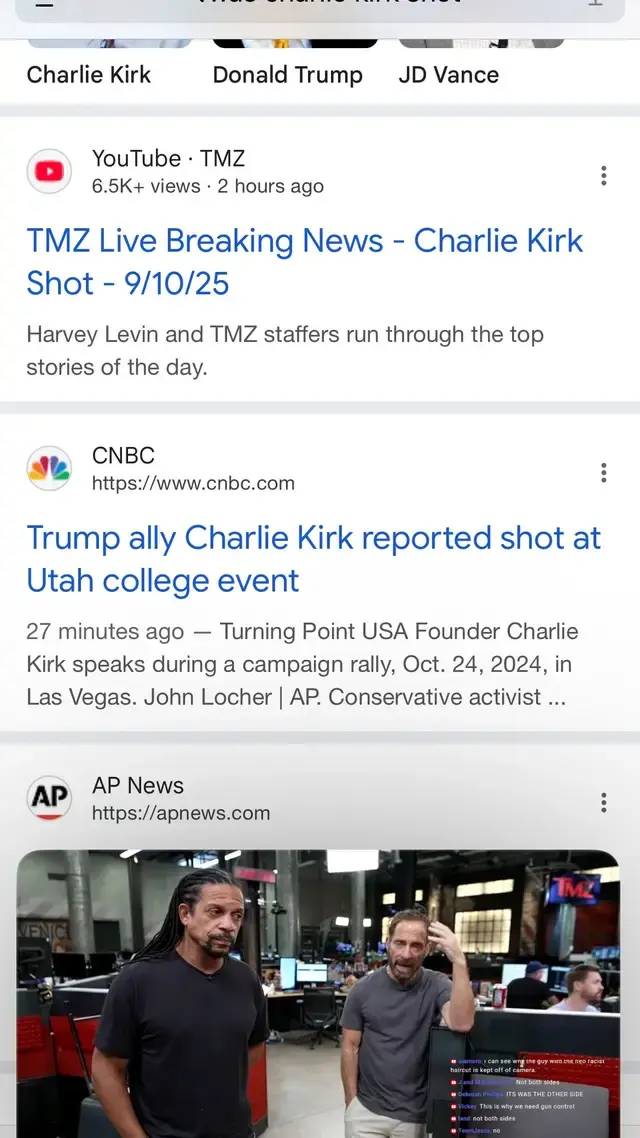Tap the AP News logo icon
This screenshot has width=640, height=1138.
pos(49,798)
